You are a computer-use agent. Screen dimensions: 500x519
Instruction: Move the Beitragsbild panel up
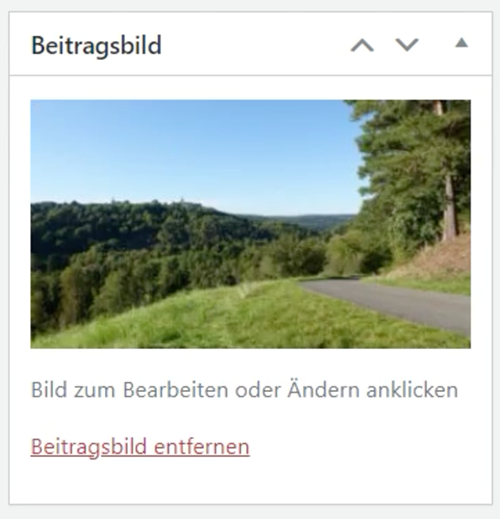(362, 45)
